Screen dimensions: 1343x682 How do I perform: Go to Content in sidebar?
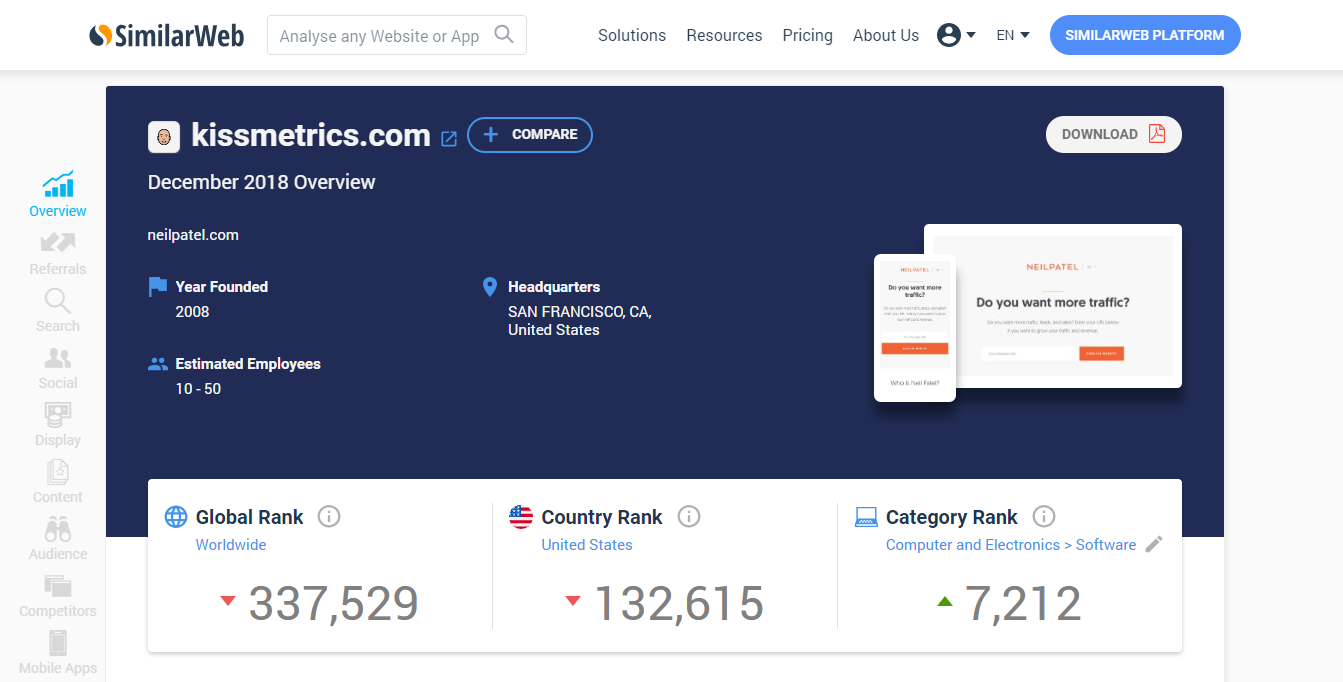coord(58,482)
